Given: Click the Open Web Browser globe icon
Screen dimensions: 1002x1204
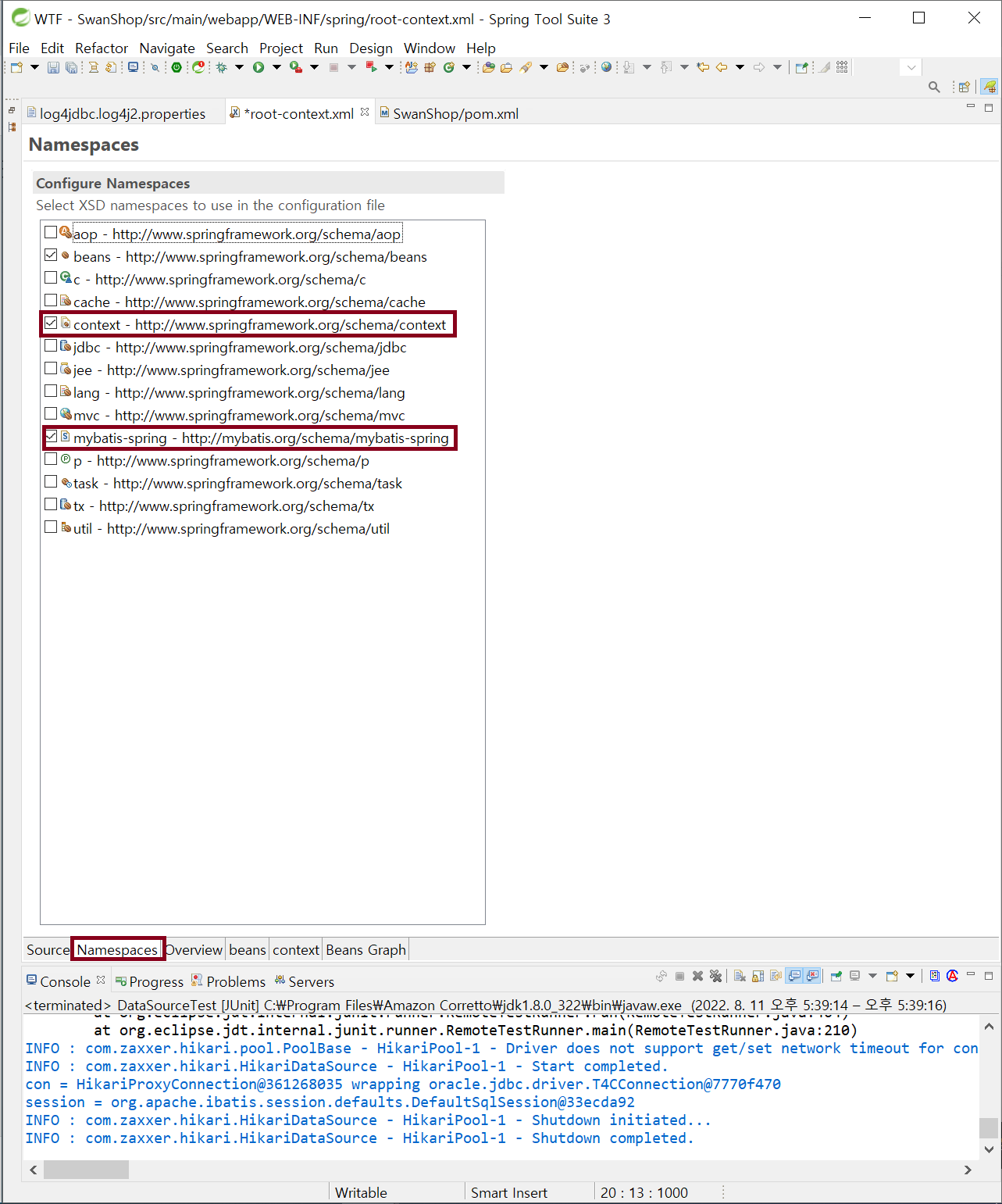Looking at the screenshot, I should pyautogui.click(x=606, y=67).
